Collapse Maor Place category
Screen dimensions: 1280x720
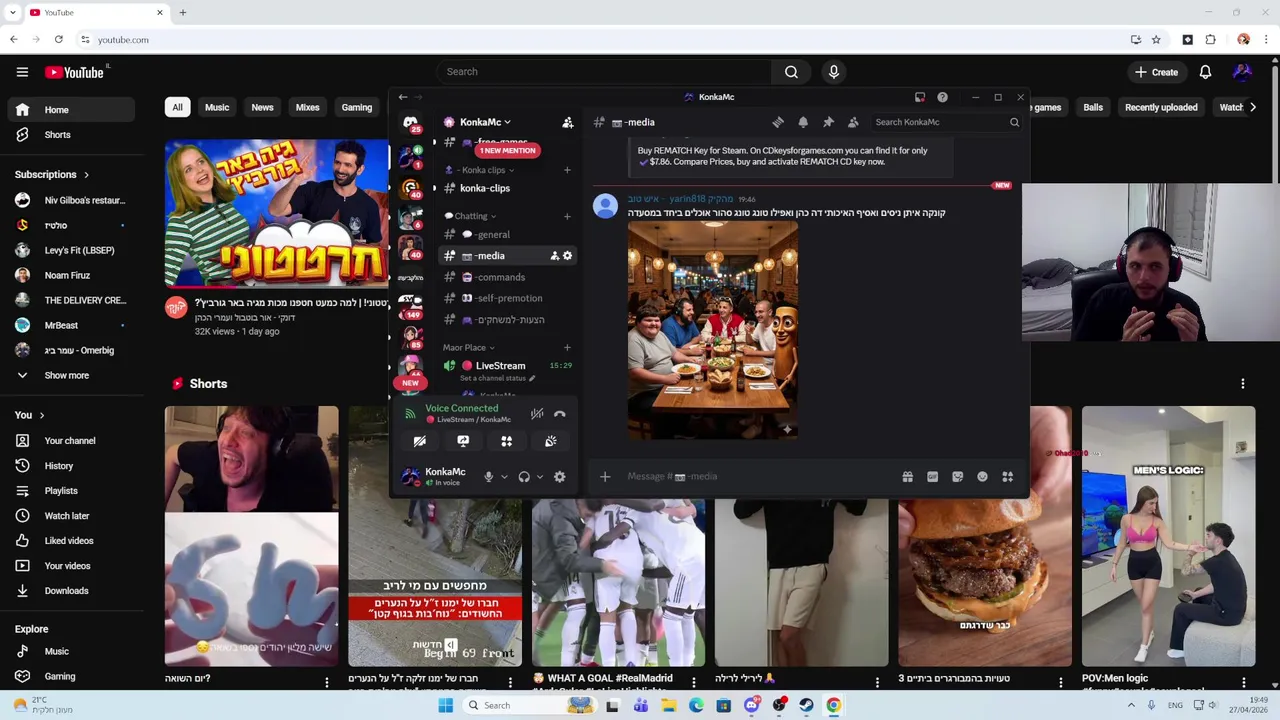469,348
